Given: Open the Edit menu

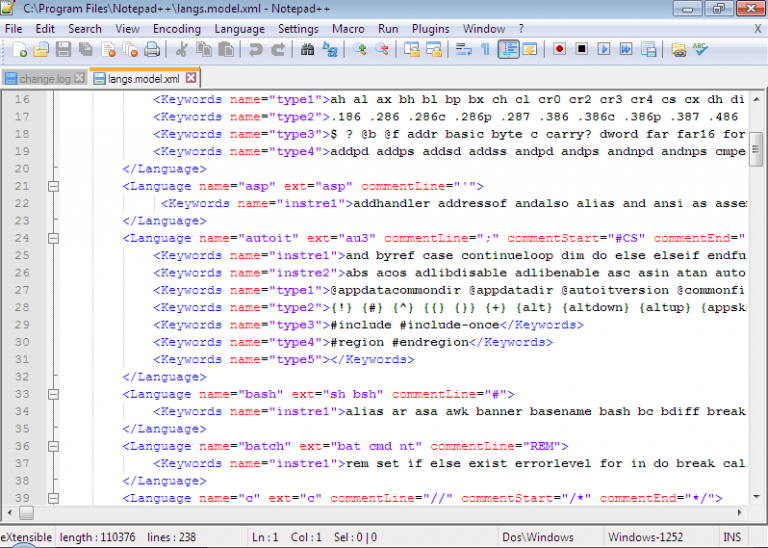Looking at the screenshot, I should (45, 29).
